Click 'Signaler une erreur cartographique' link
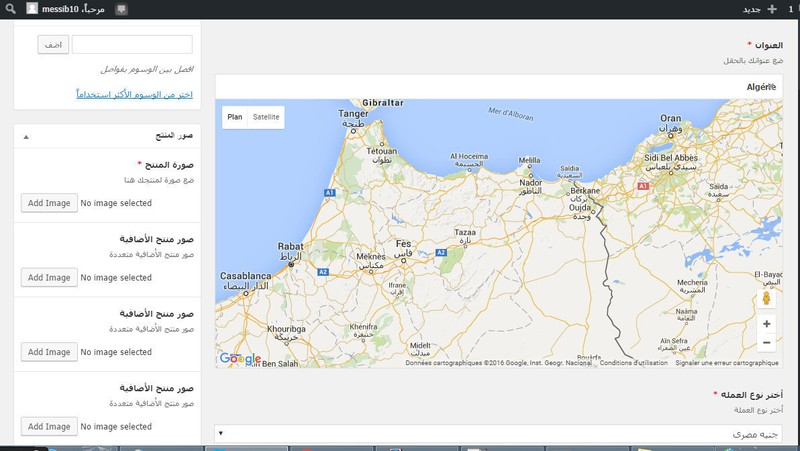 (x=727, y=363)
